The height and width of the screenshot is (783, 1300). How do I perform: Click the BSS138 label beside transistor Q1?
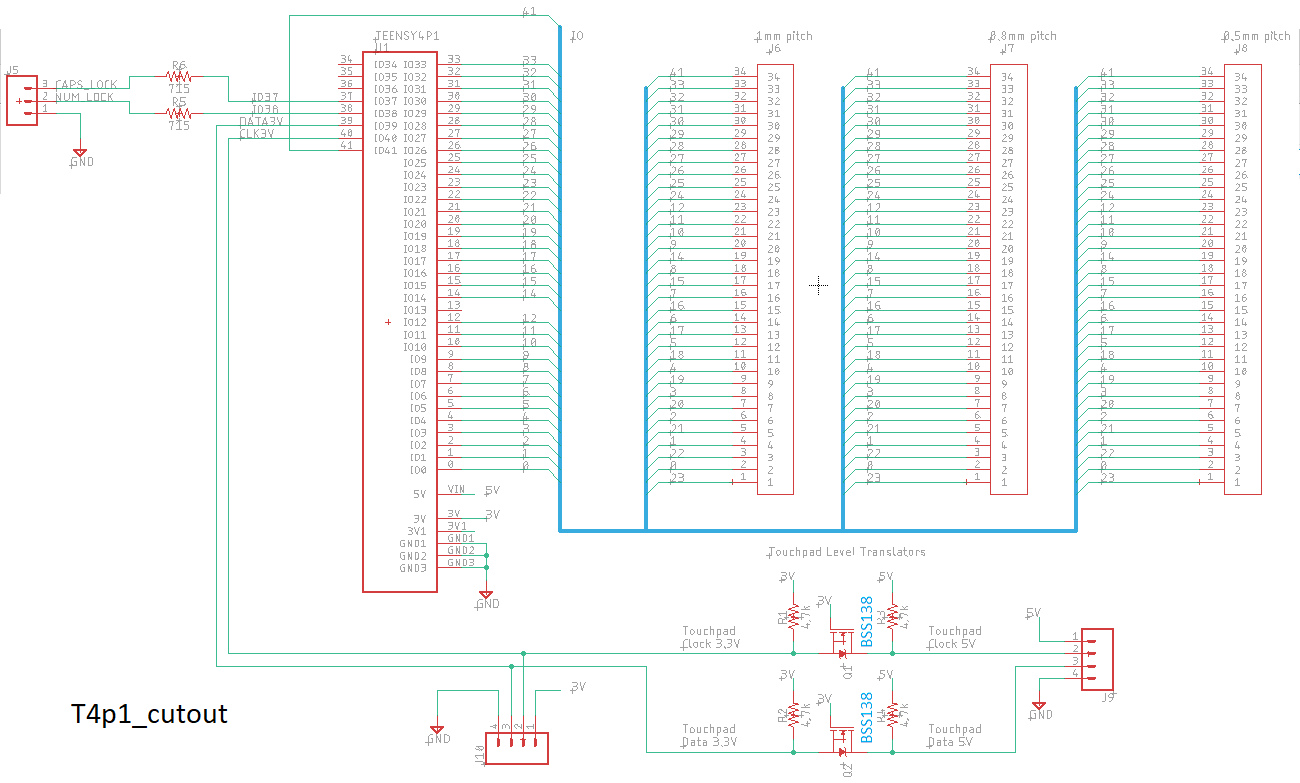[867, 622]
